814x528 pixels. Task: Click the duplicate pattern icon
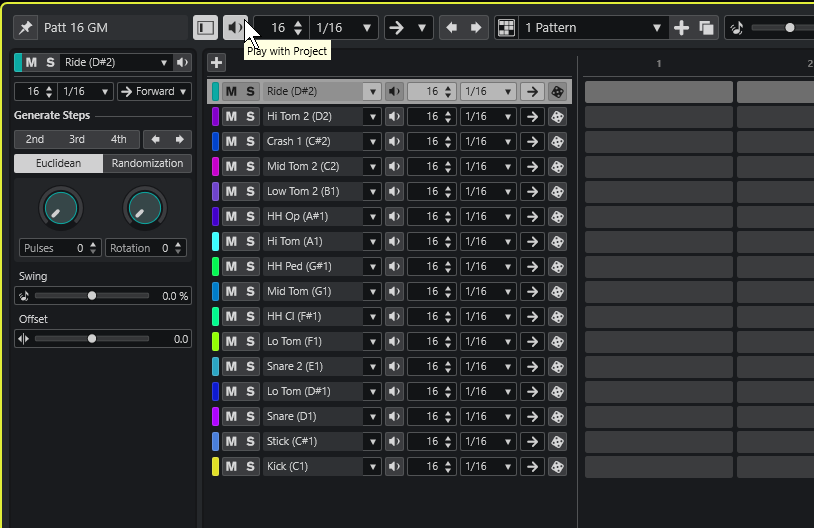(707, 28)
